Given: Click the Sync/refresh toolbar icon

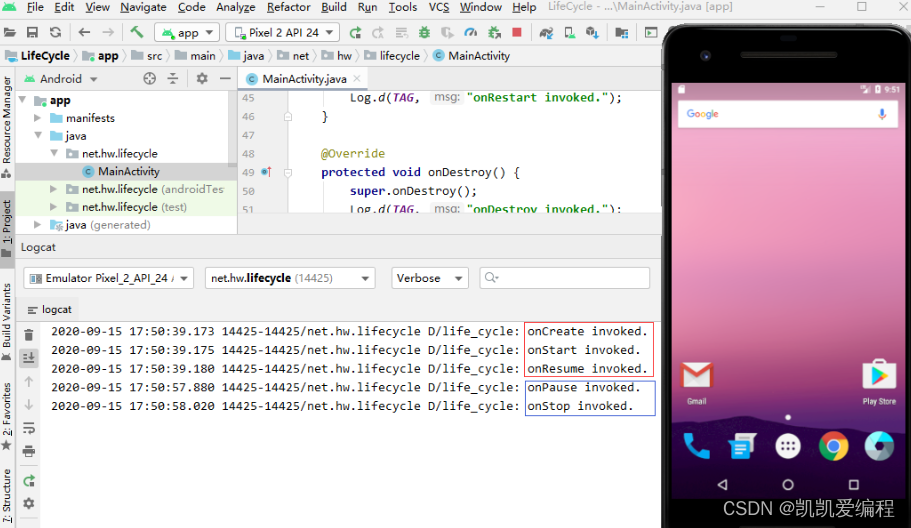Looking at the screenshot, I should [x=55, y=33].
